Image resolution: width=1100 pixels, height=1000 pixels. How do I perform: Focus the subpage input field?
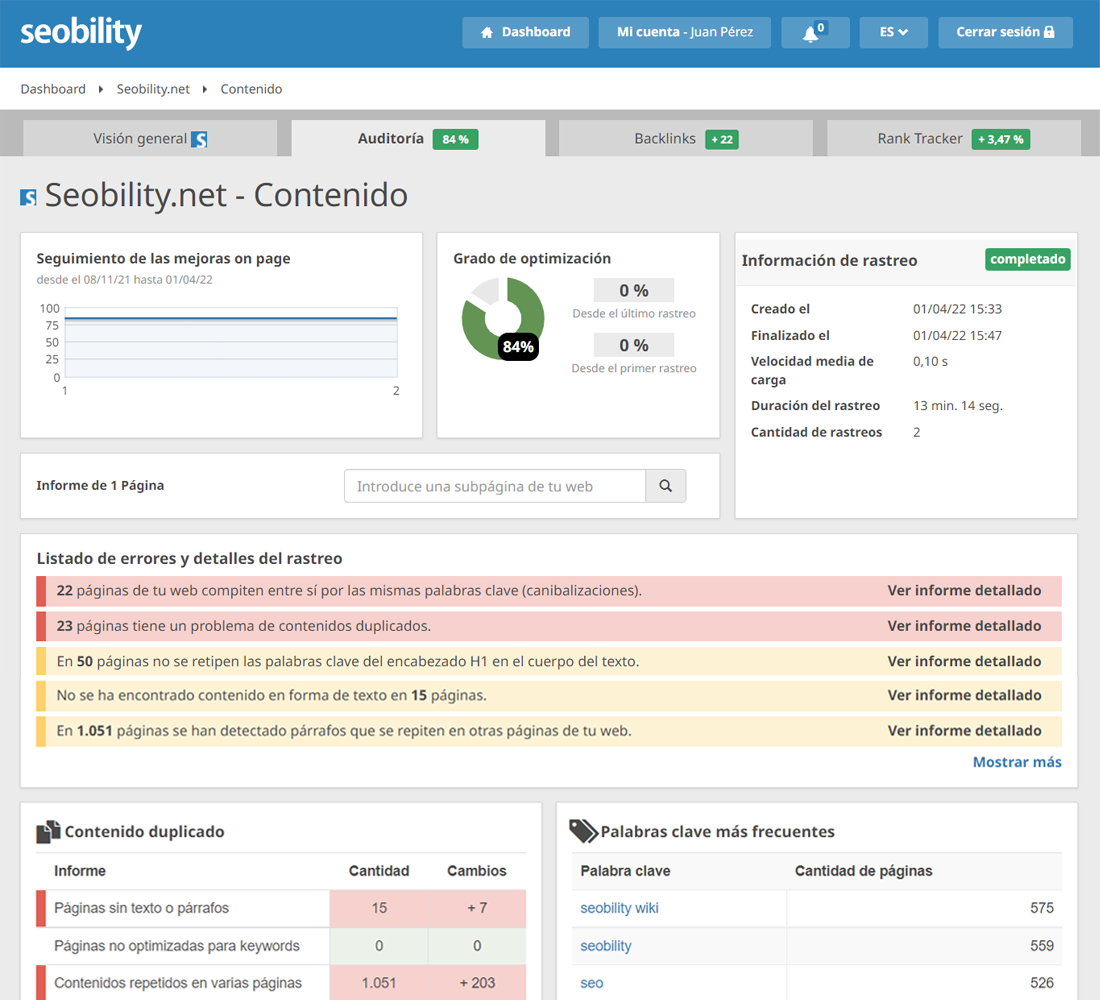(x=495, y=486)
